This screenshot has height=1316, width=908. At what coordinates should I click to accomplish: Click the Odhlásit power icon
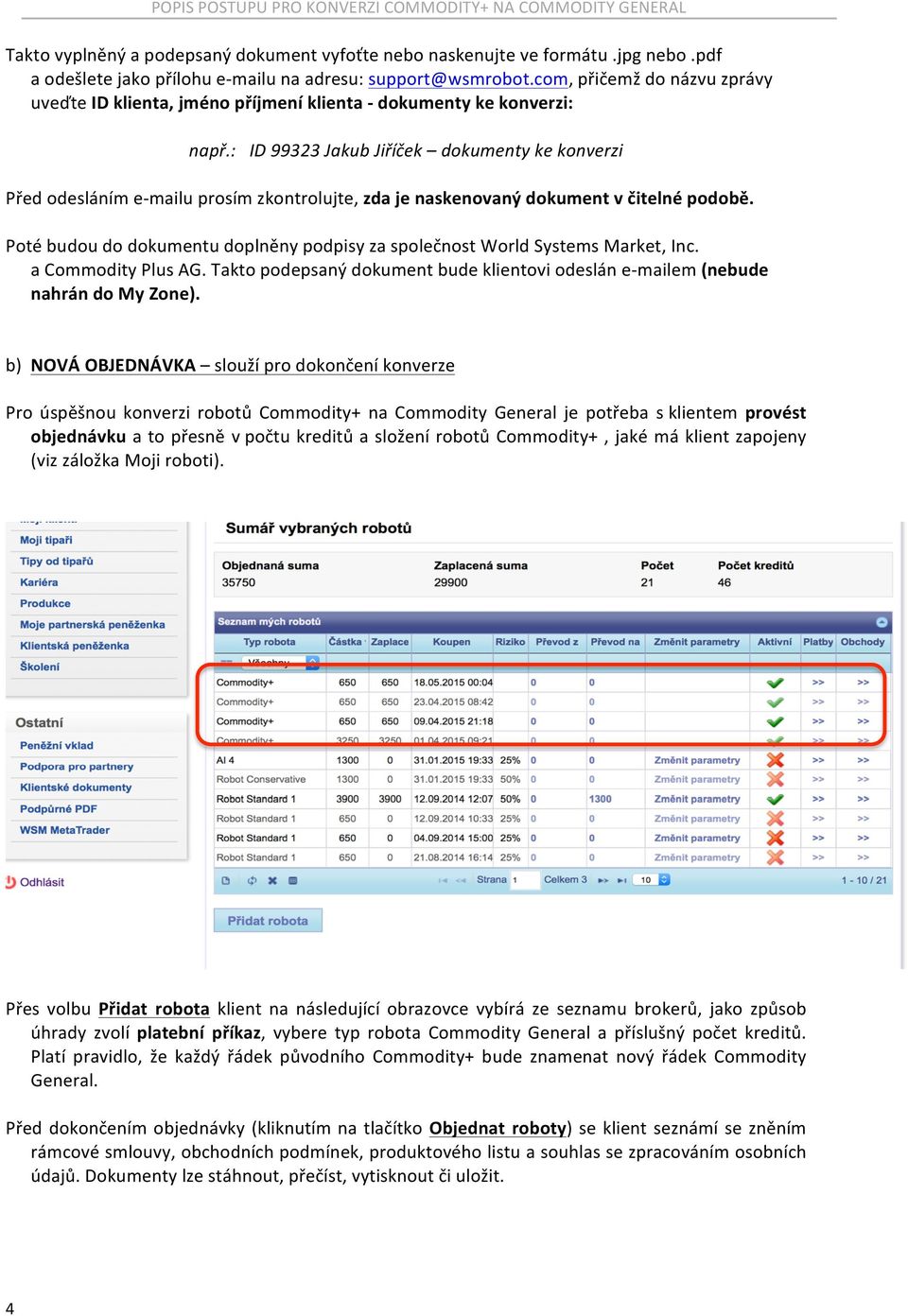click(x=11, y=882)
